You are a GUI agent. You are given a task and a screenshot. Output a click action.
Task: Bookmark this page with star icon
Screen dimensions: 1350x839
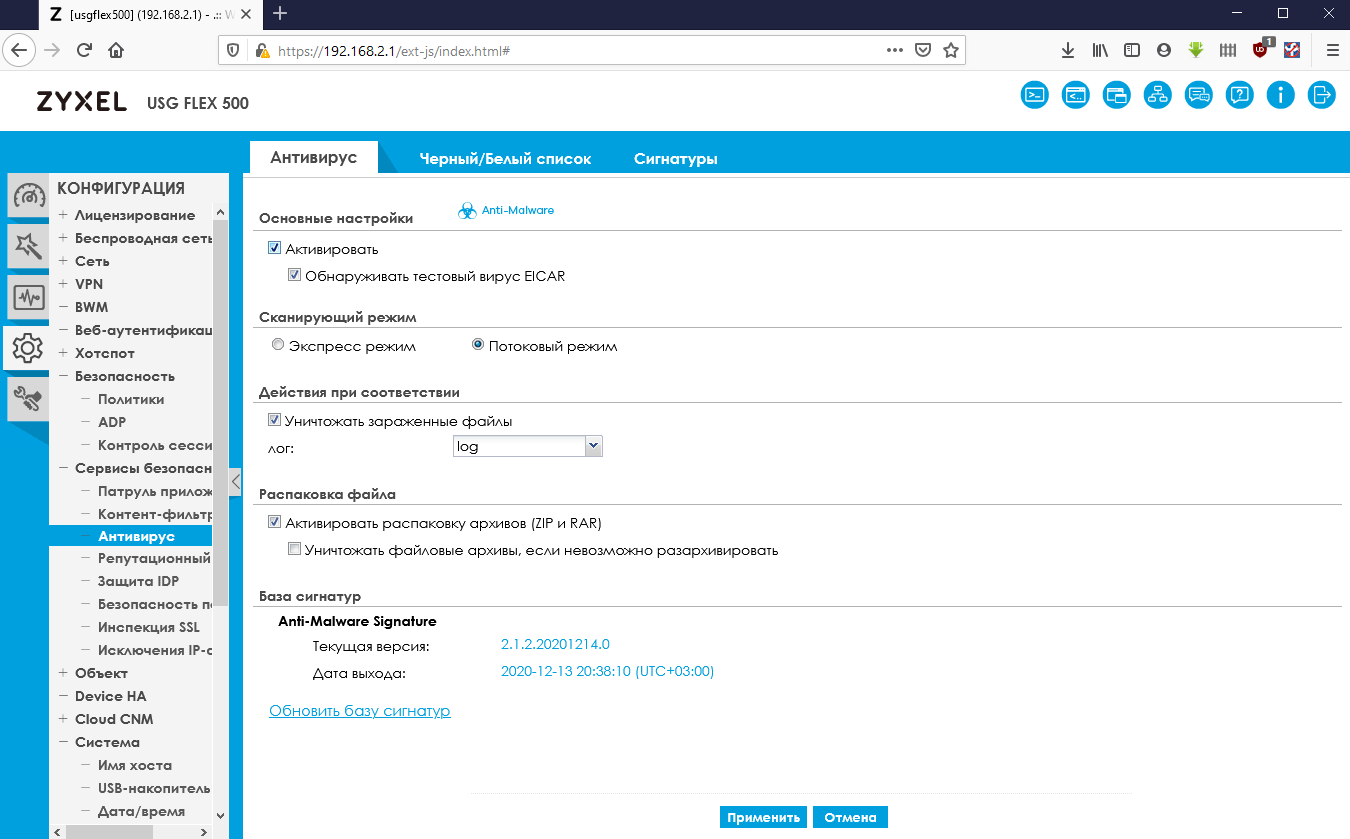(951, 50)
